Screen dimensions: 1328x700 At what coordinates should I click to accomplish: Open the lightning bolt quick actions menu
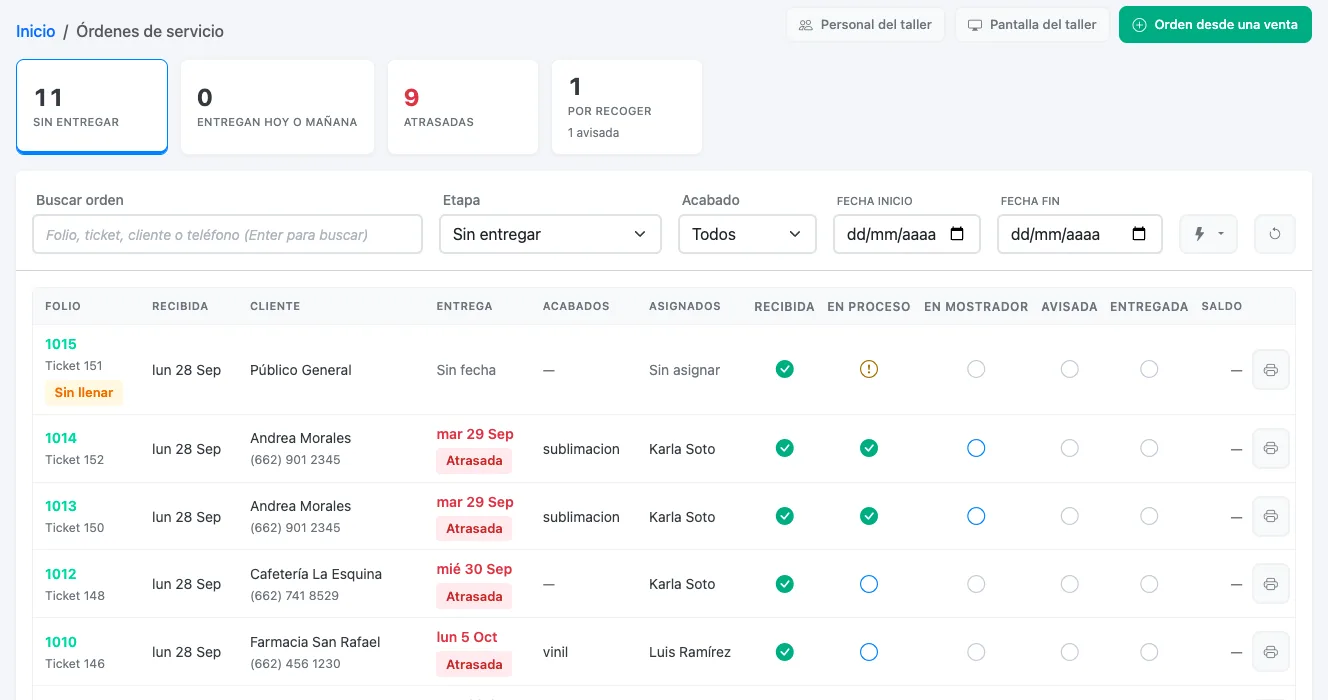click(x=1209, y=234)
